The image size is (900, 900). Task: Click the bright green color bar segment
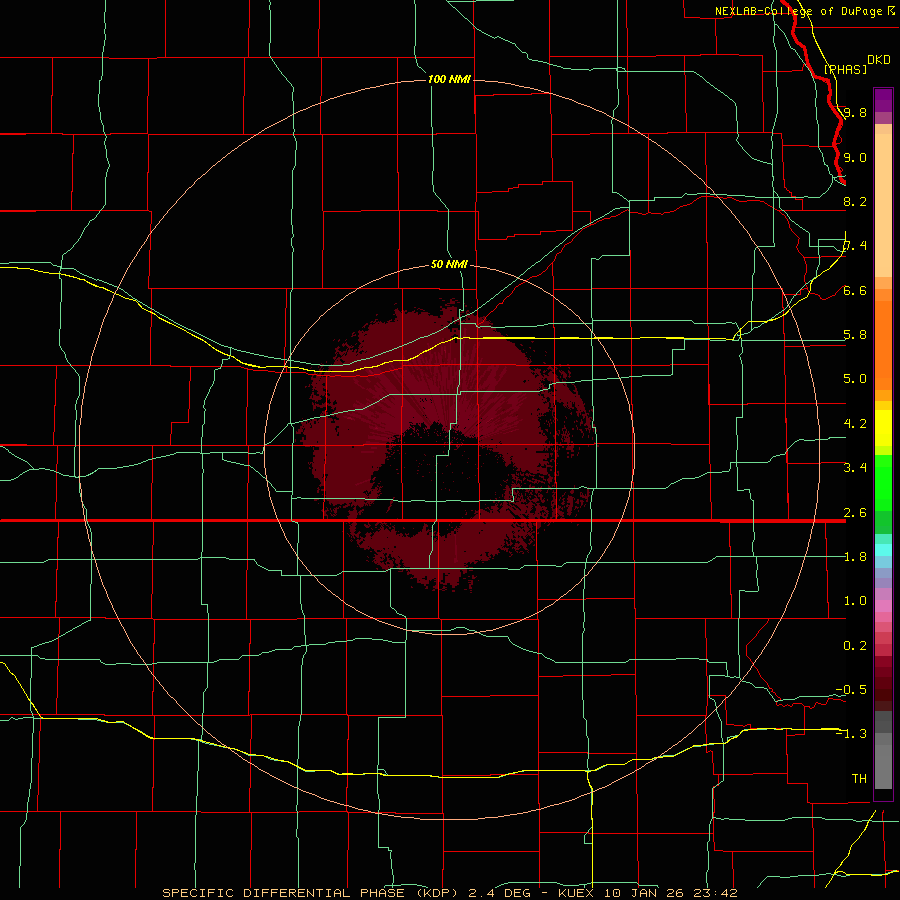point(883,483)
